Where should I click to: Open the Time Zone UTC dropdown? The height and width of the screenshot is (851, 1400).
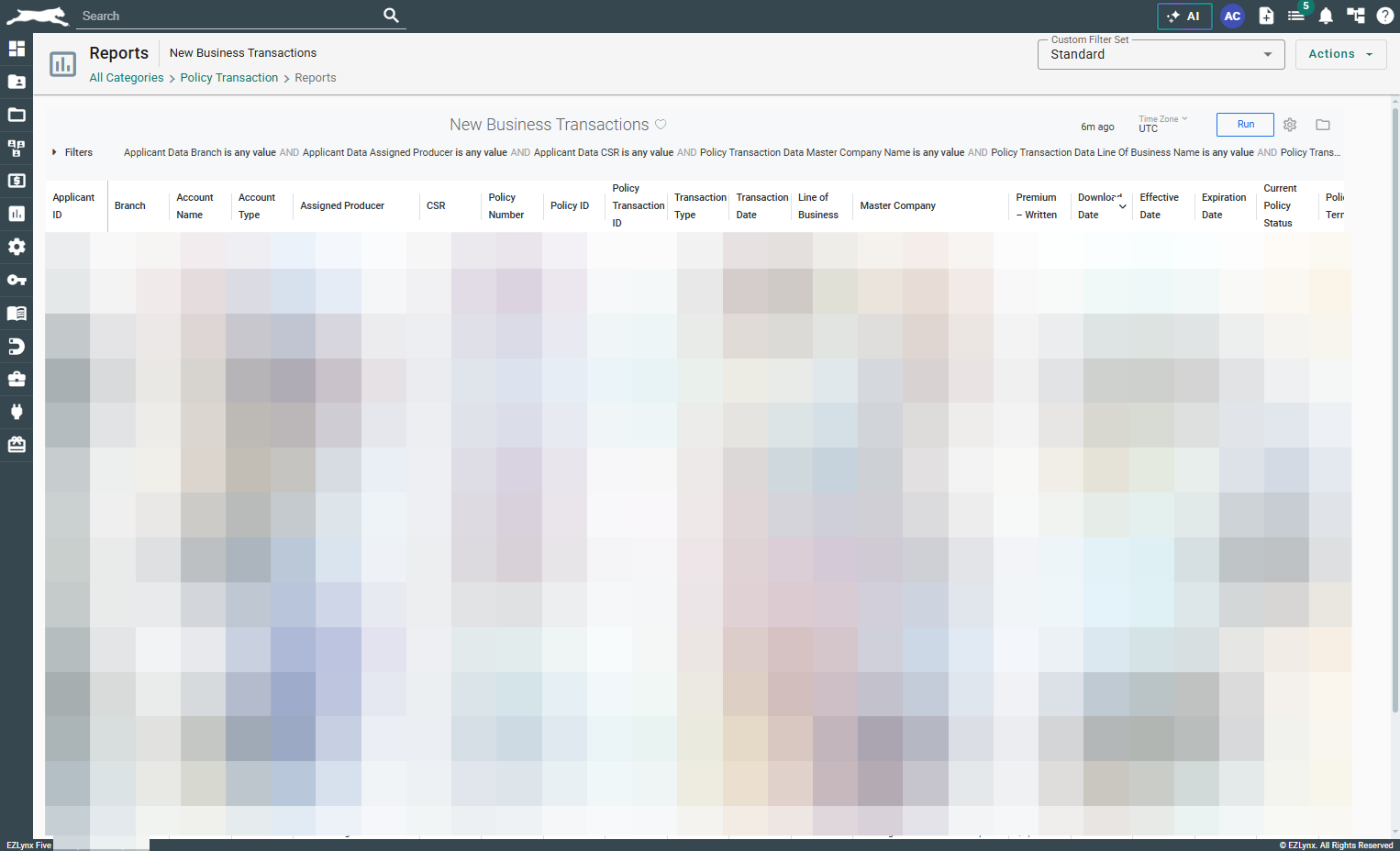1162,124
